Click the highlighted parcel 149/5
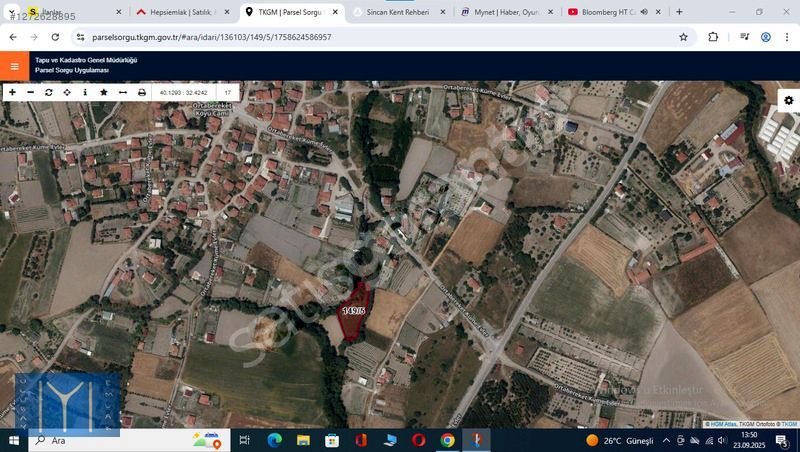Image resolution: width=800 pixels, height=452 pixels. tap(354, 312)
